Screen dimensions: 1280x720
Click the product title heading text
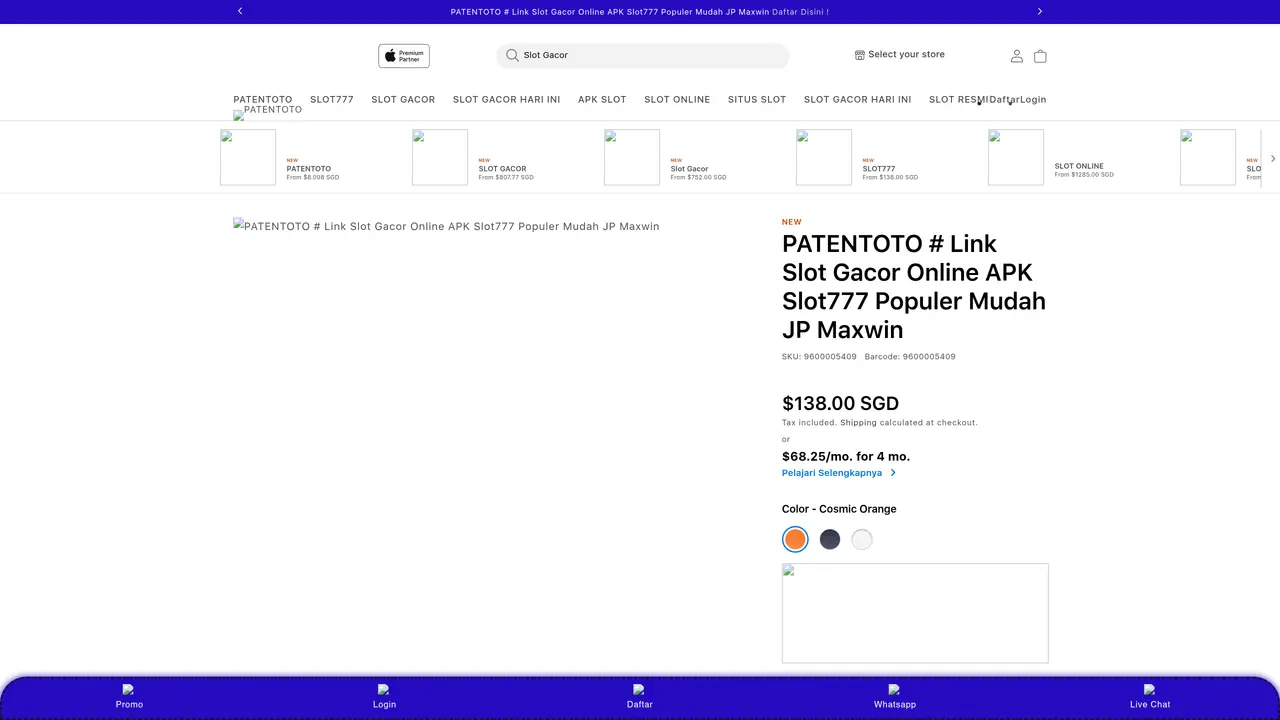[x=914, y=286]
